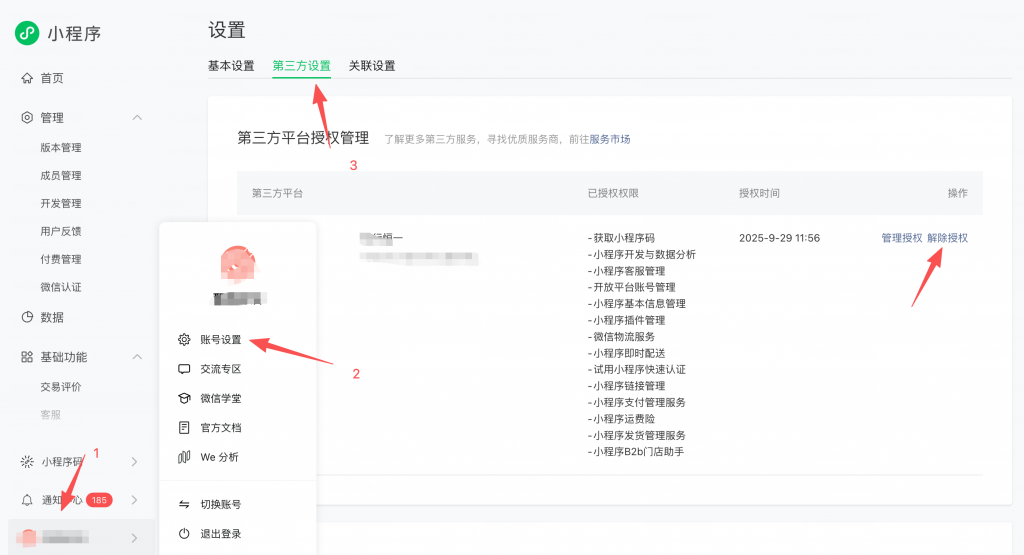
Task: Open 版本管理 in the sidebar
Action: 61,148
